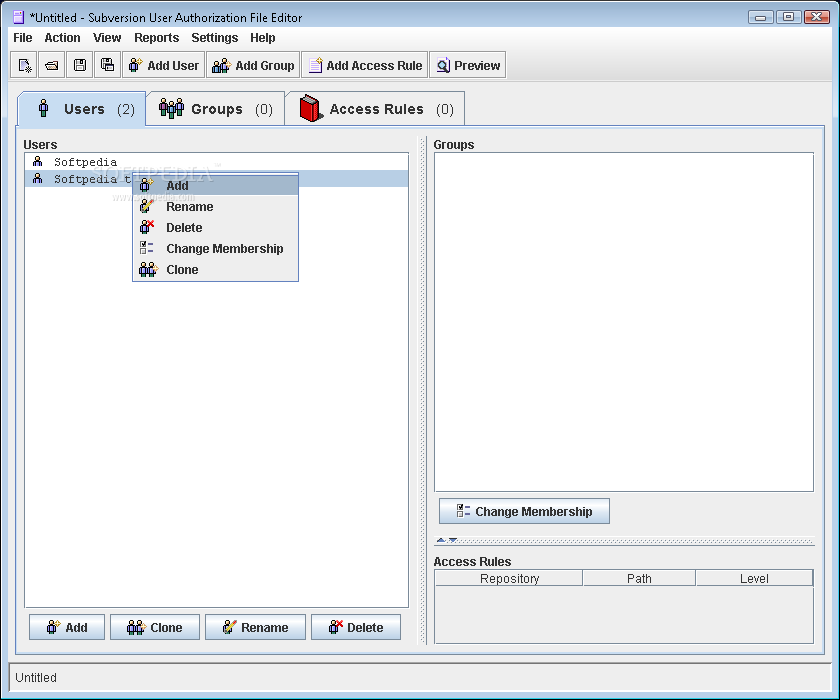This screenshot has height=700, width=840.
Task: Click the down arrow on the splitter
Action: (x=453, y=540)
